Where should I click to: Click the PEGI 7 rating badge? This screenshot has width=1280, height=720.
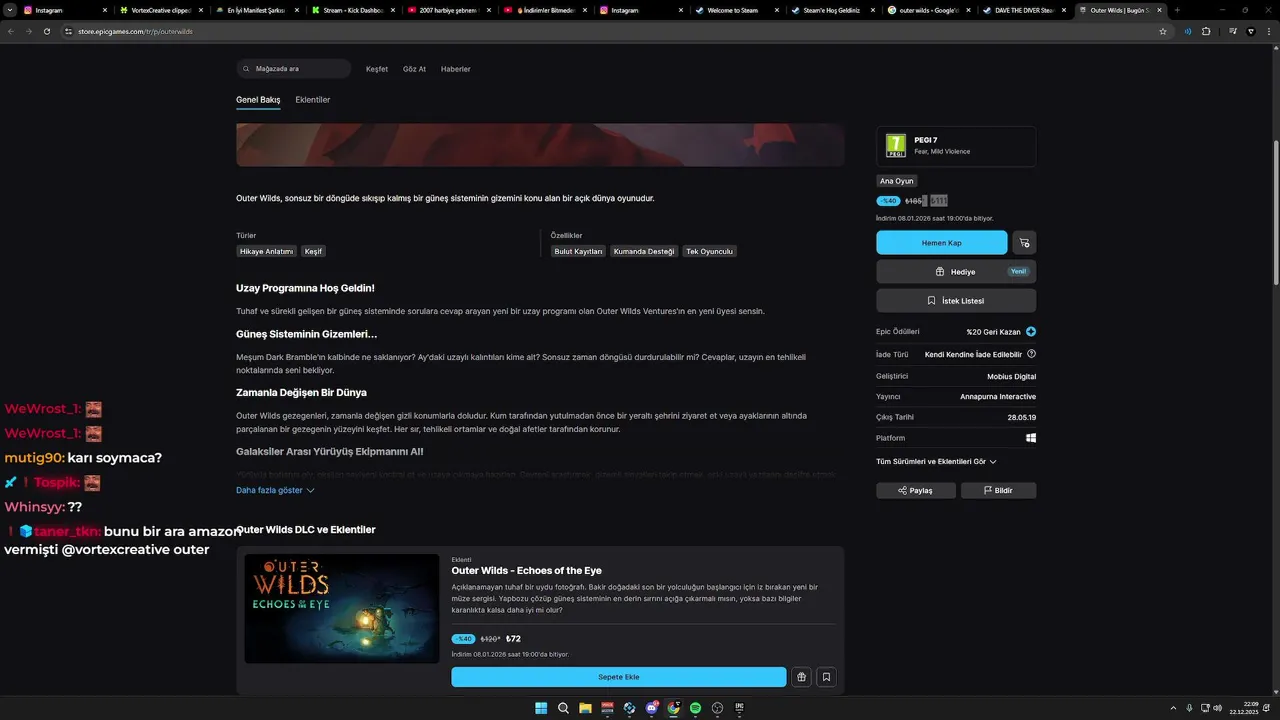896,146
